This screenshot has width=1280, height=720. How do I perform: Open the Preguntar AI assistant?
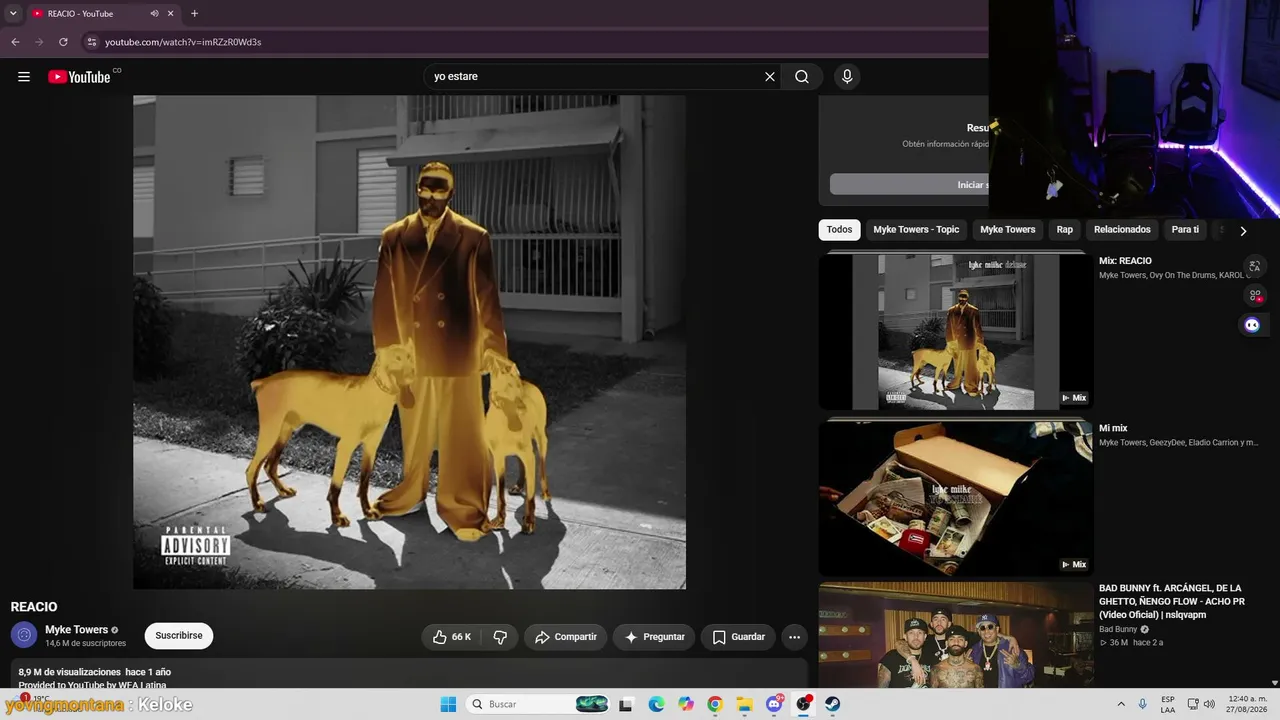coord(654,637)
